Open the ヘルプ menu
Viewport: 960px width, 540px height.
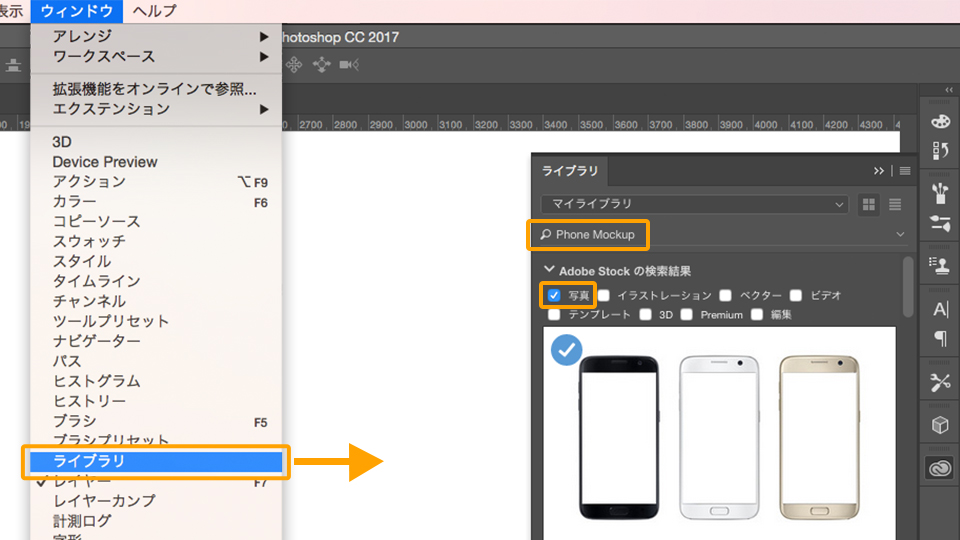coord(154,10)
